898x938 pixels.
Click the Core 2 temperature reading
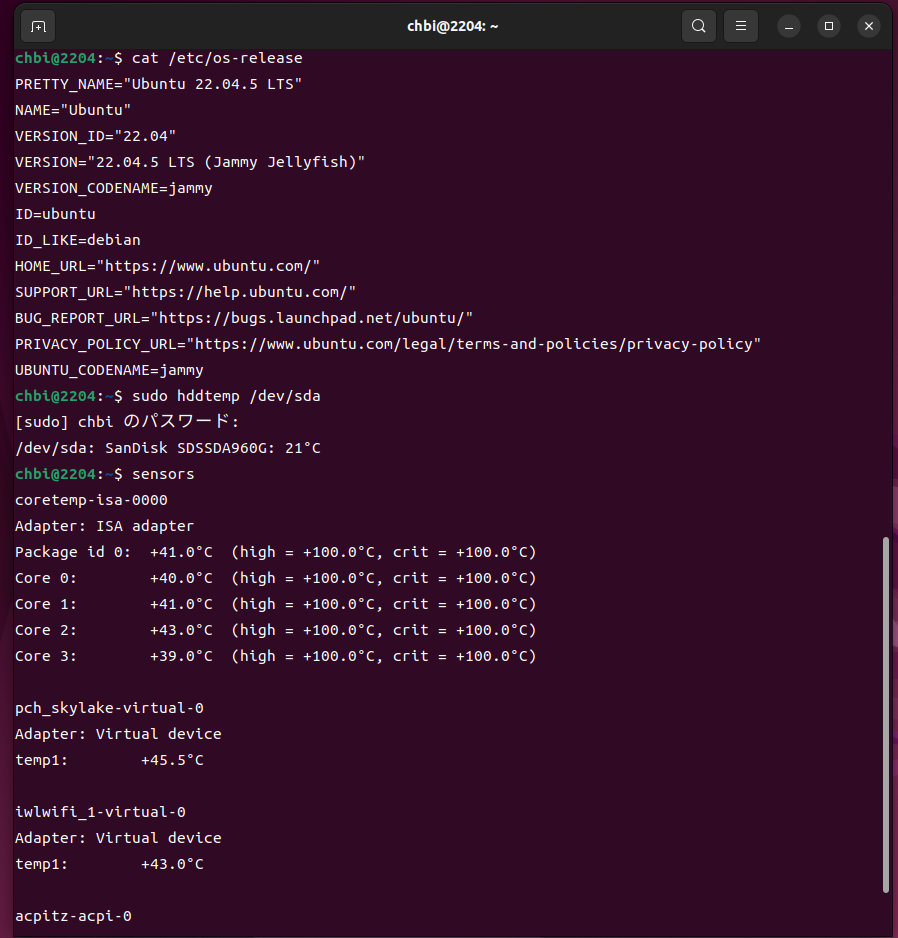(181, 630)
